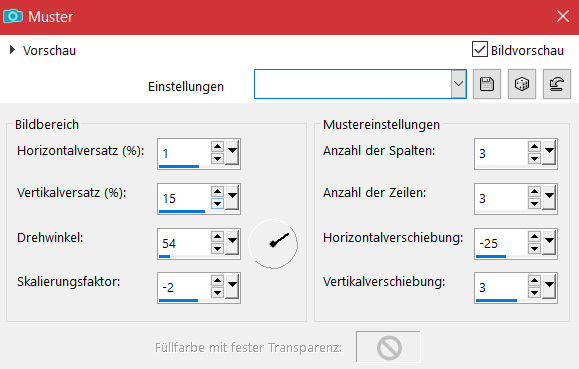This screenshot has width=579, height=369.
Task: Increase Anzahl der Spalten value
Action: pos(534,147)
